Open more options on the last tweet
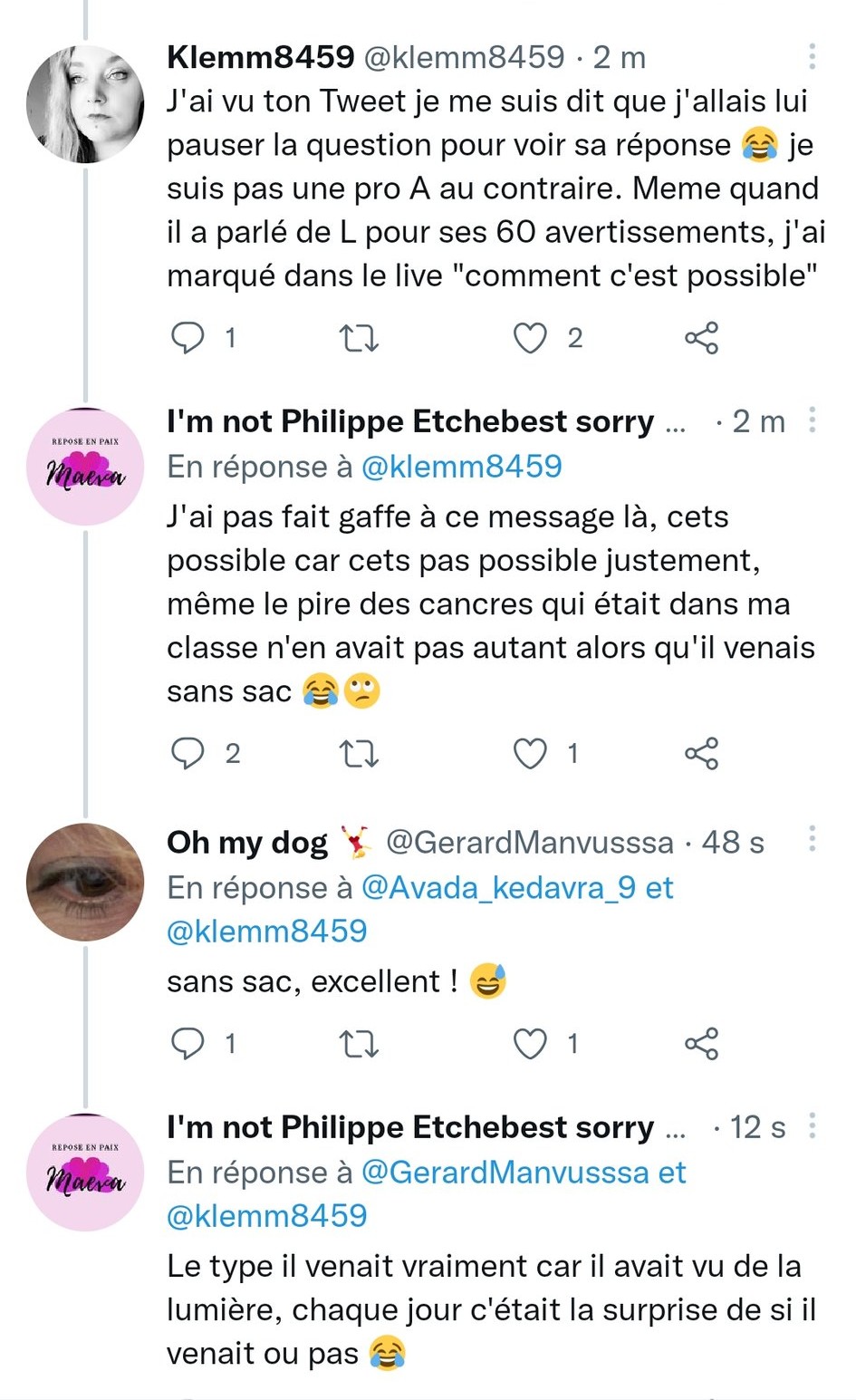856x1400 pixels. tap(813, 1126)
